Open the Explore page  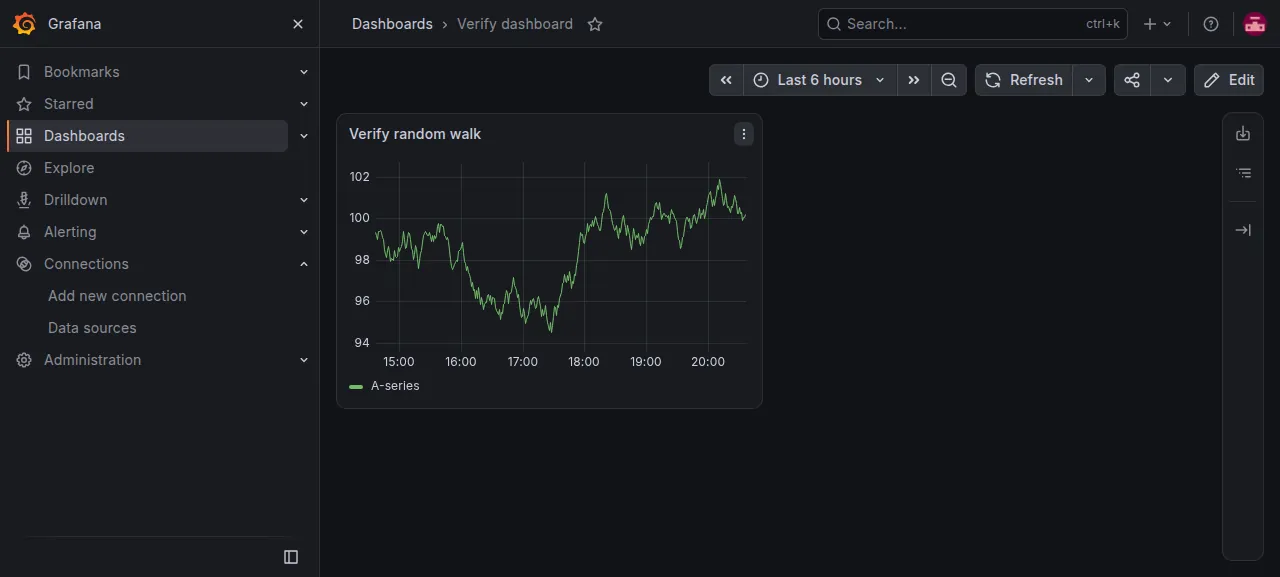[x=69, y=168]
